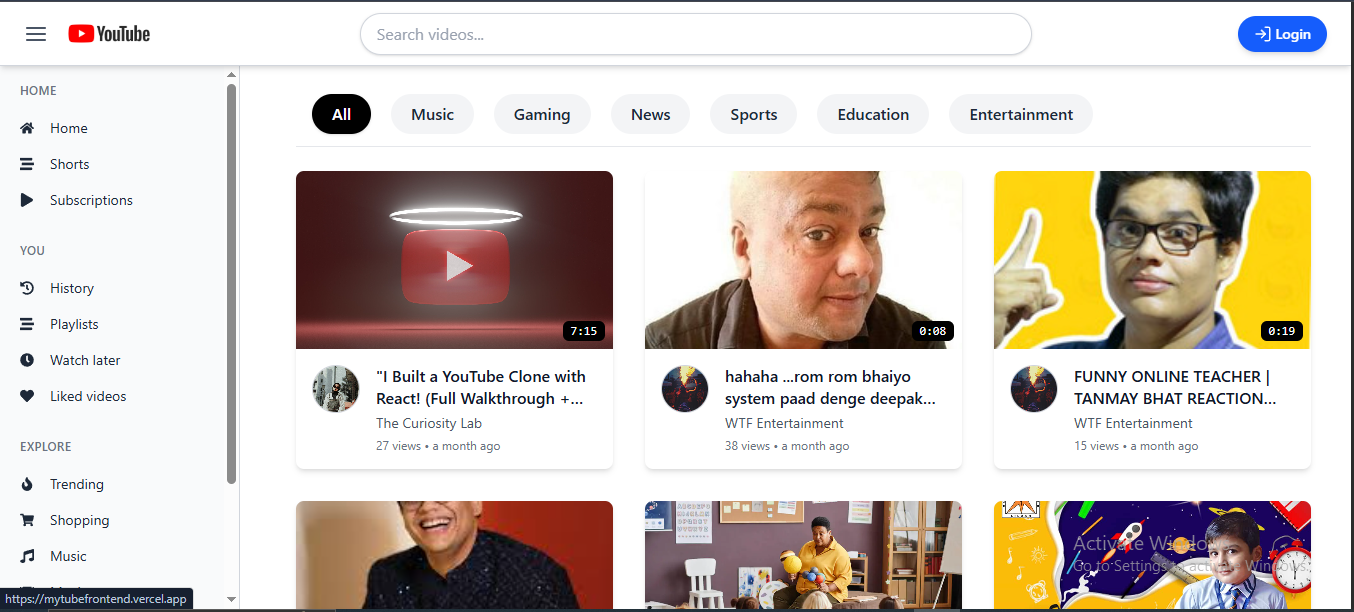Open the 0:08 bald man video thumbnail
Viewport: 1354px width, 612px height.
pos(803,260)
